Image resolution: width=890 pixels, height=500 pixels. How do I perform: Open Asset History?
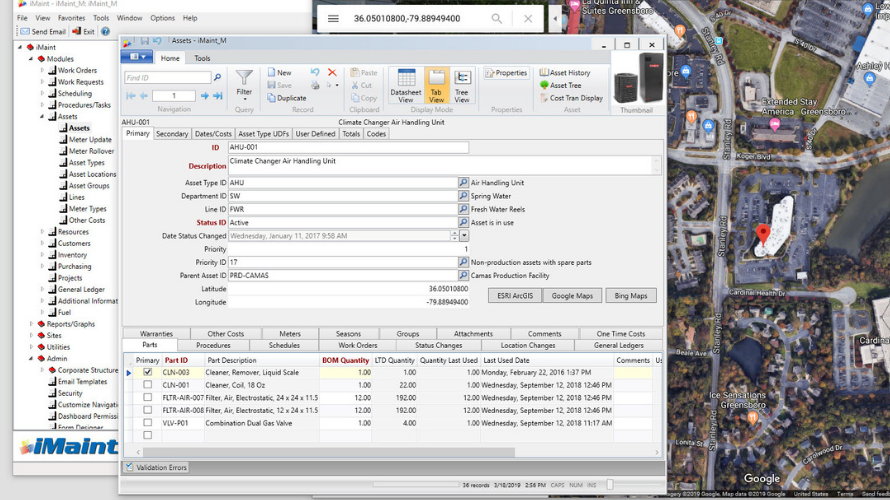(x=565, y=73)
